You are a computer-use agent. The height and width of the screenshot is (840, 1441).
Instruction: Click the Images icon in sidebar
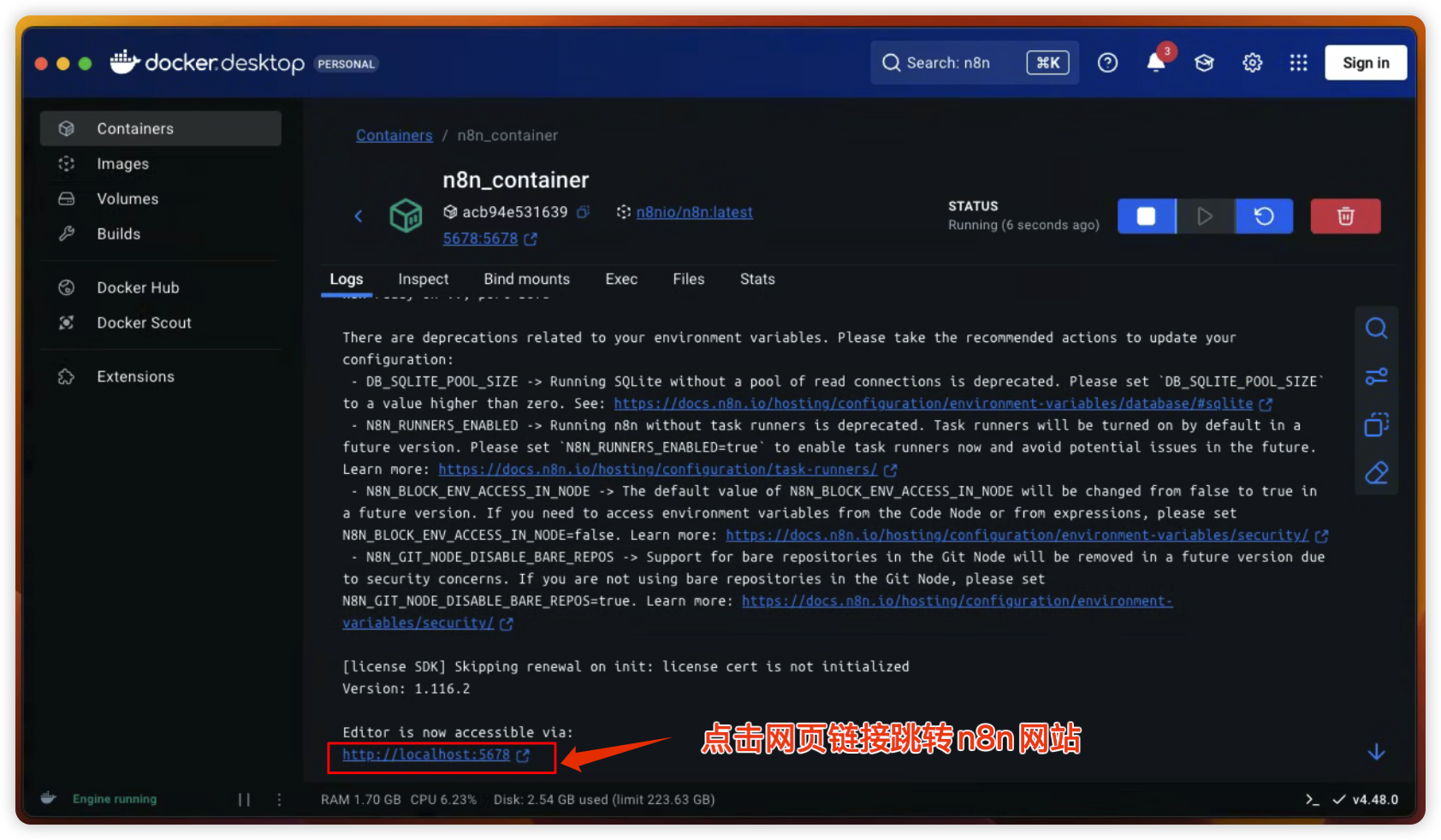[66, 163]
